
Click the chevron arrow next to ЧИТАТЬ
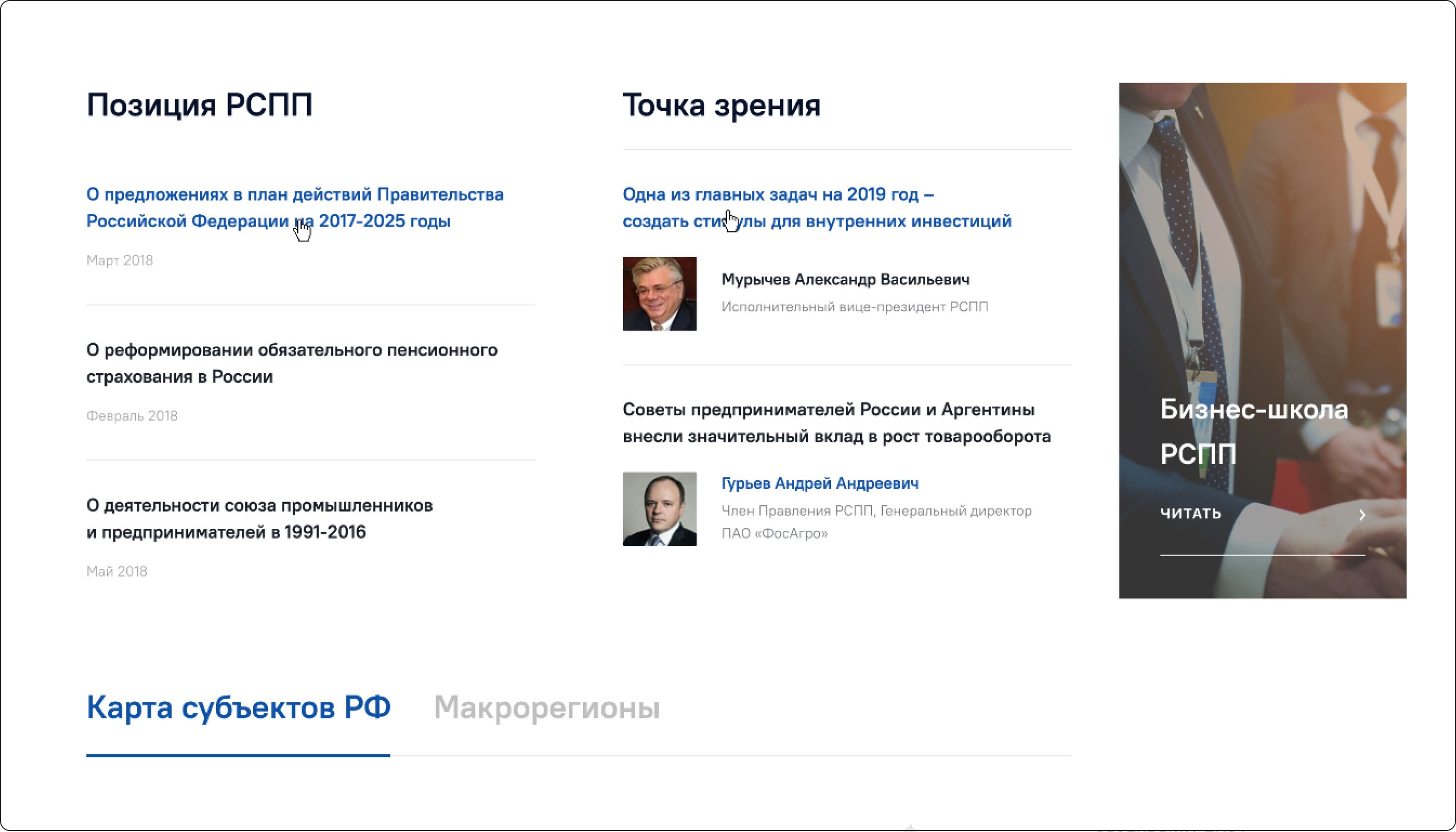coord(1362,515)
